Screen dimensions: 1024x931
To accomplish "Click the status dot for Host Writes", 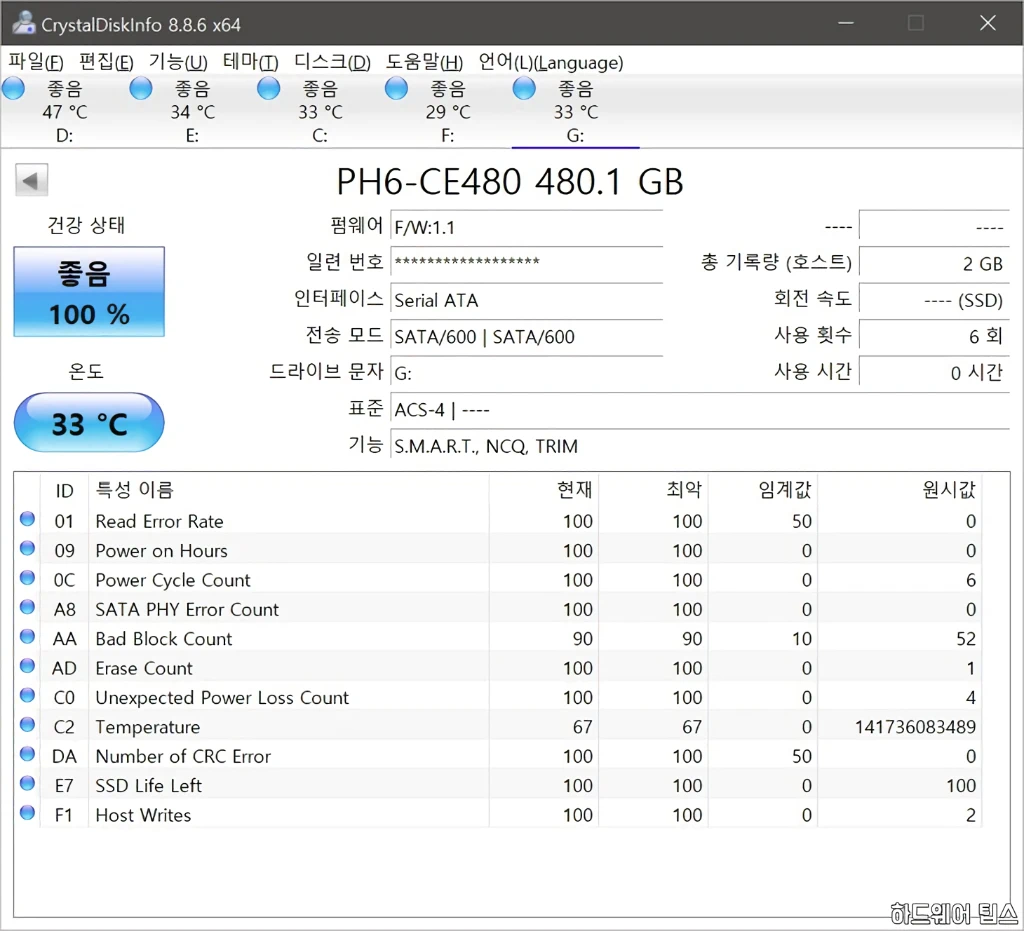I will [27, 813].
